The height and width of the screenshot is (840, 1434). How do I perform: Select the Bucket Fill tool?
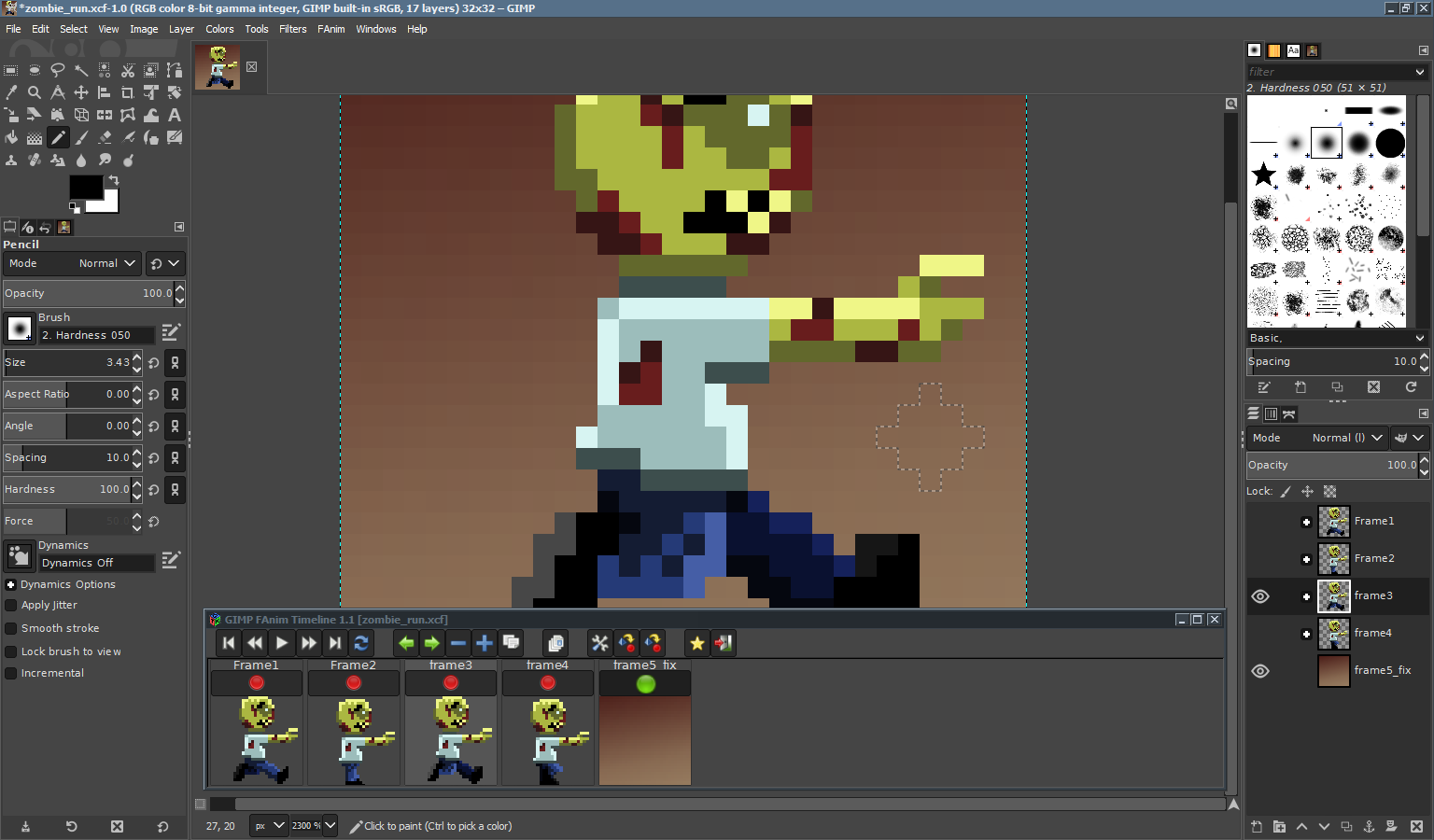(11, 137)
